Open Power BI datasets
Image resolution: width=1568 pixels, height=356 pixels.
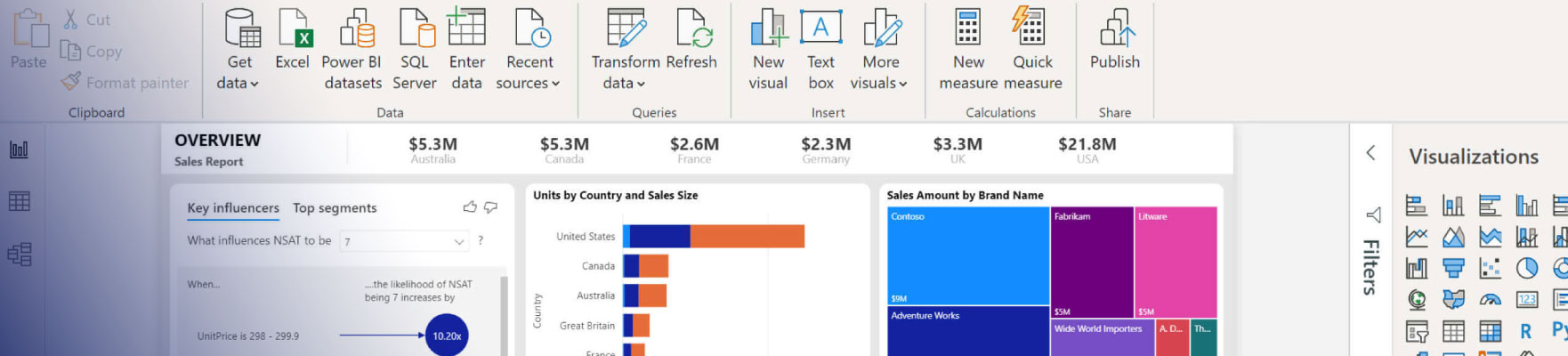tap(352, 49)
